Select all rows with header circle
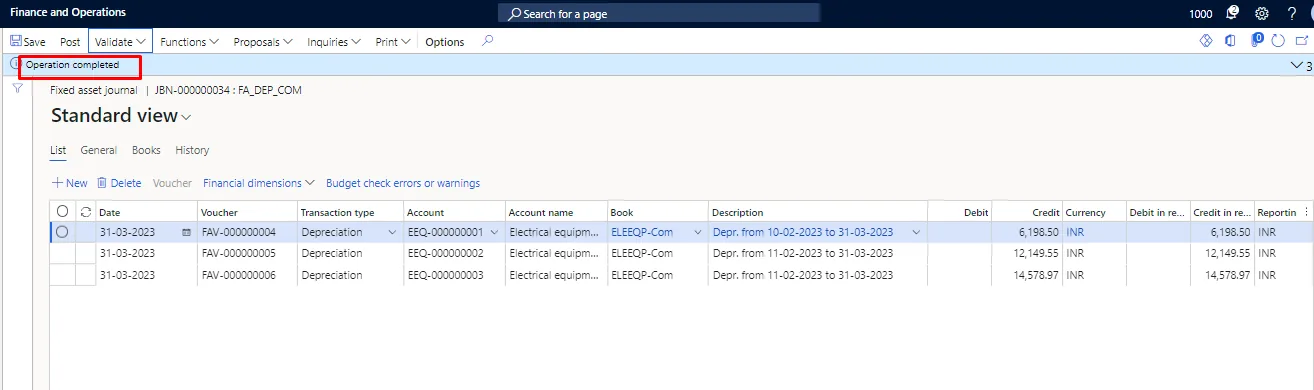This screenshot has height=390, width=1314. 63,212
